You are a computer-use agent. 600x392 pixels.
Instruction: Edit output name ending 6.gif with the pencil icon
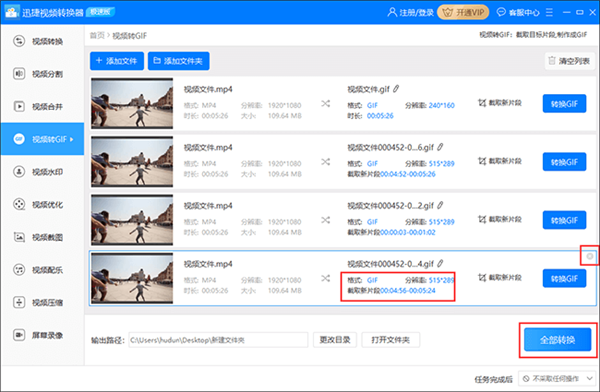click(440, 147)
